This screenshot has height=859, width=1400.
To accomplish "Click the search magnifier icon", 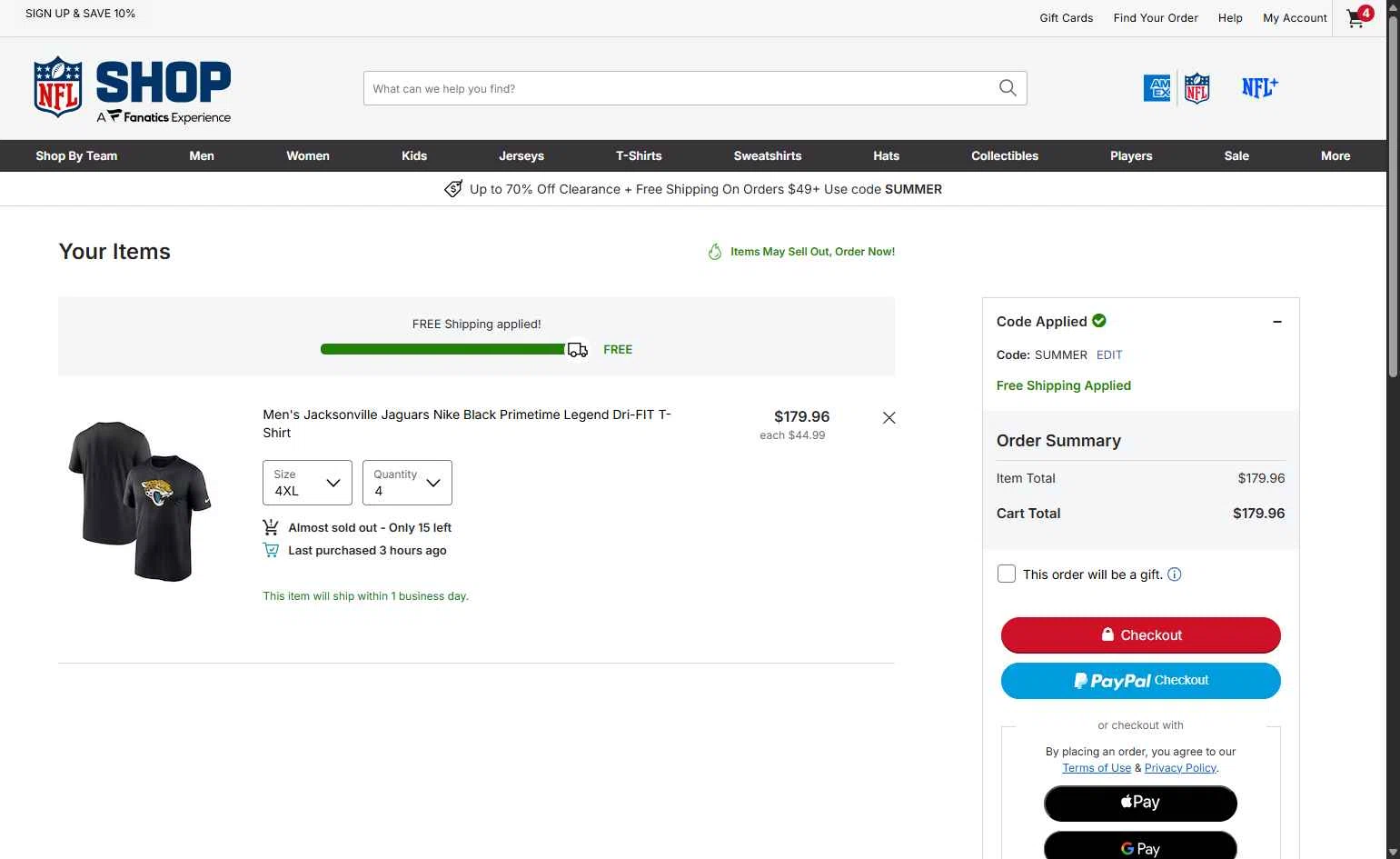I will 1008,88.
